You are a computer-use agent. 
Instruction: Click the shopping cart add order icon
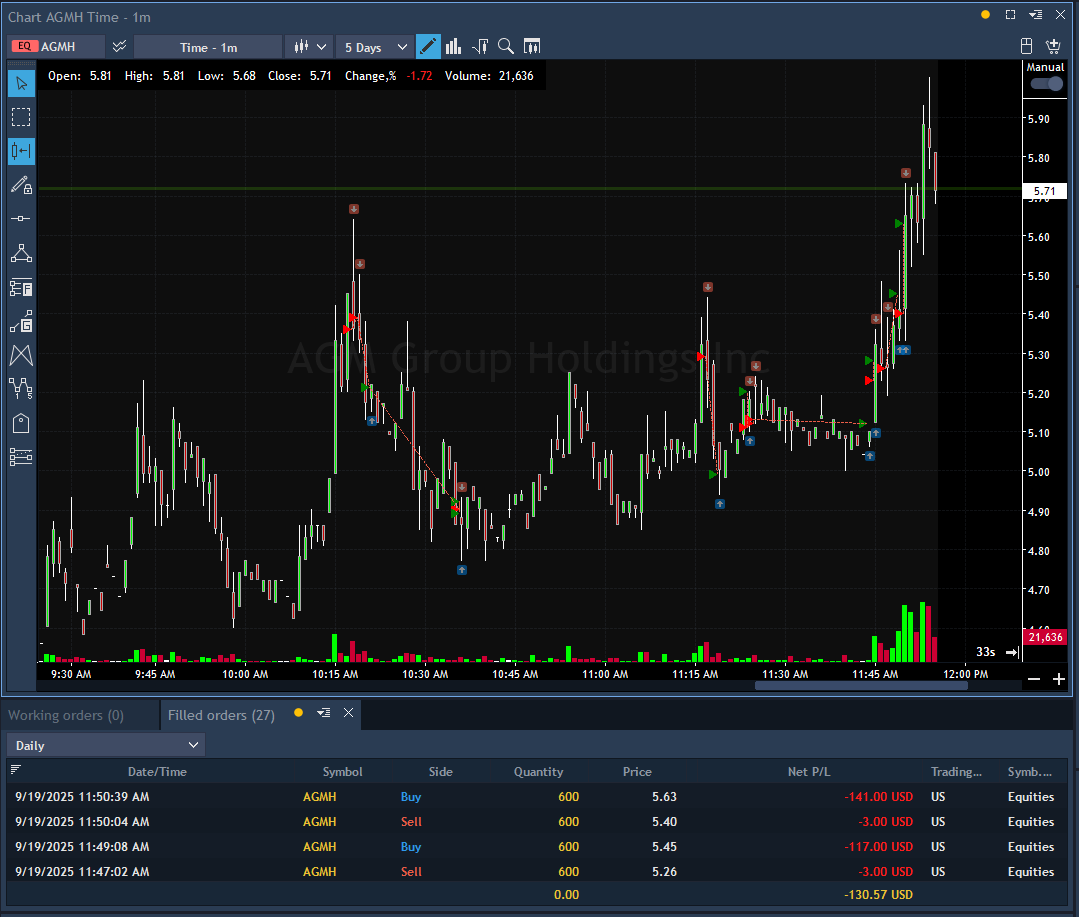tap(1053, 46)
